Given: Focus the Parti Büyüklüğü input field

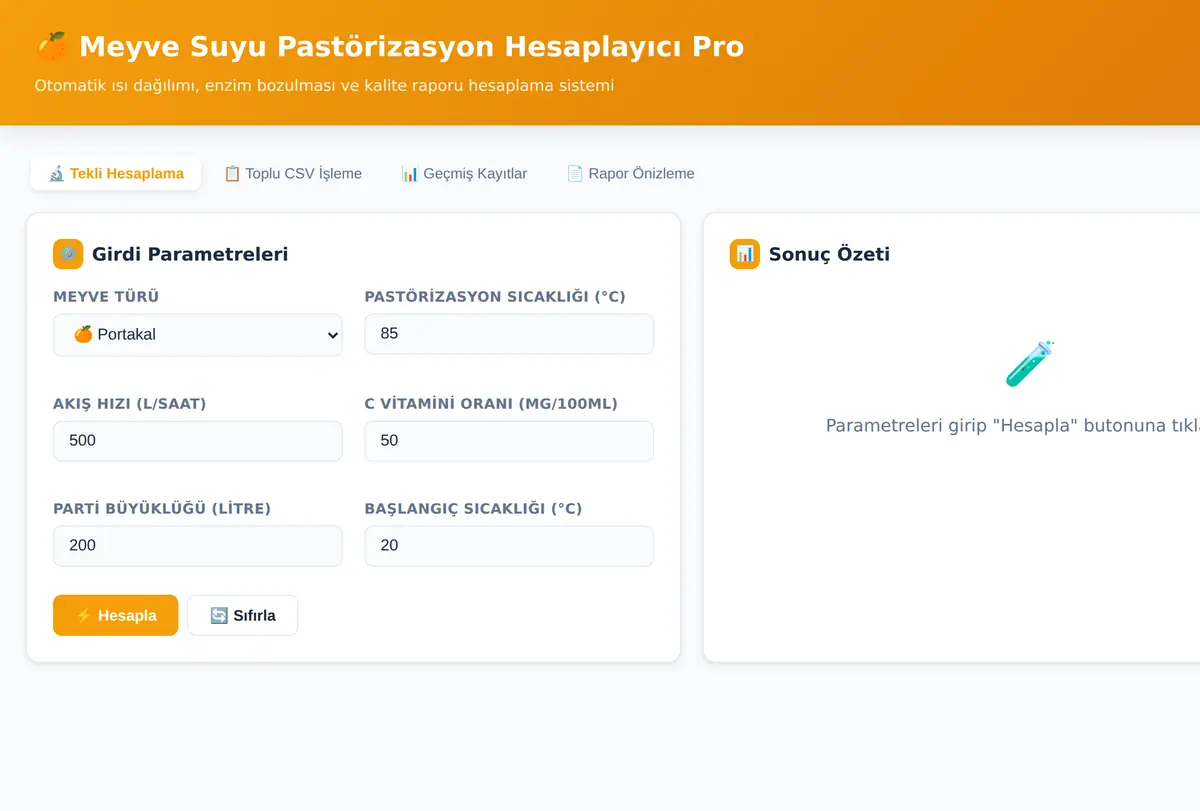Looking at the screenshot, I should point(198,546).
